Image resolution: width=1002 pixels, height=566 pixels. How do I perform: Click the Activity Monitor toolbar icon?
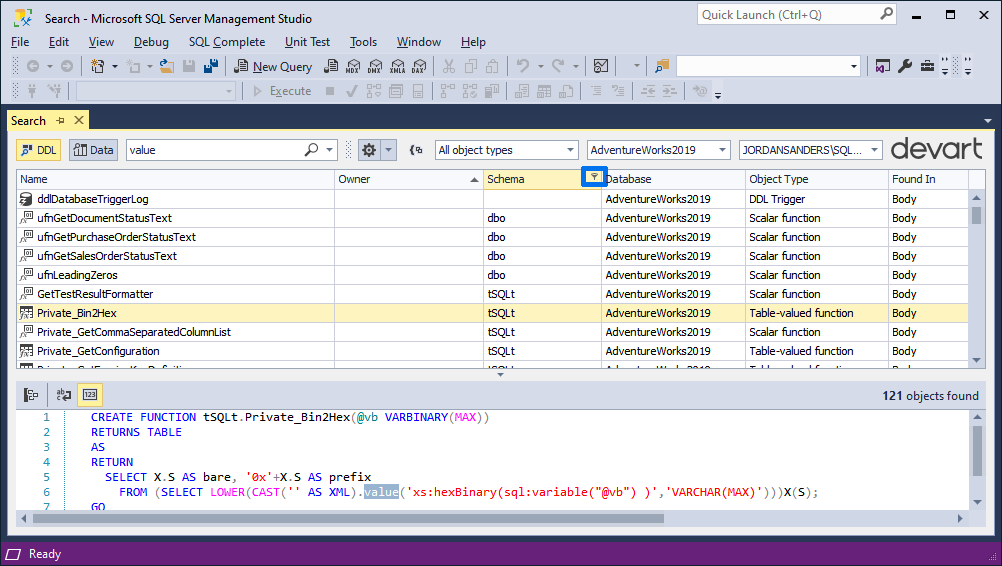click(x=601, y=66)
